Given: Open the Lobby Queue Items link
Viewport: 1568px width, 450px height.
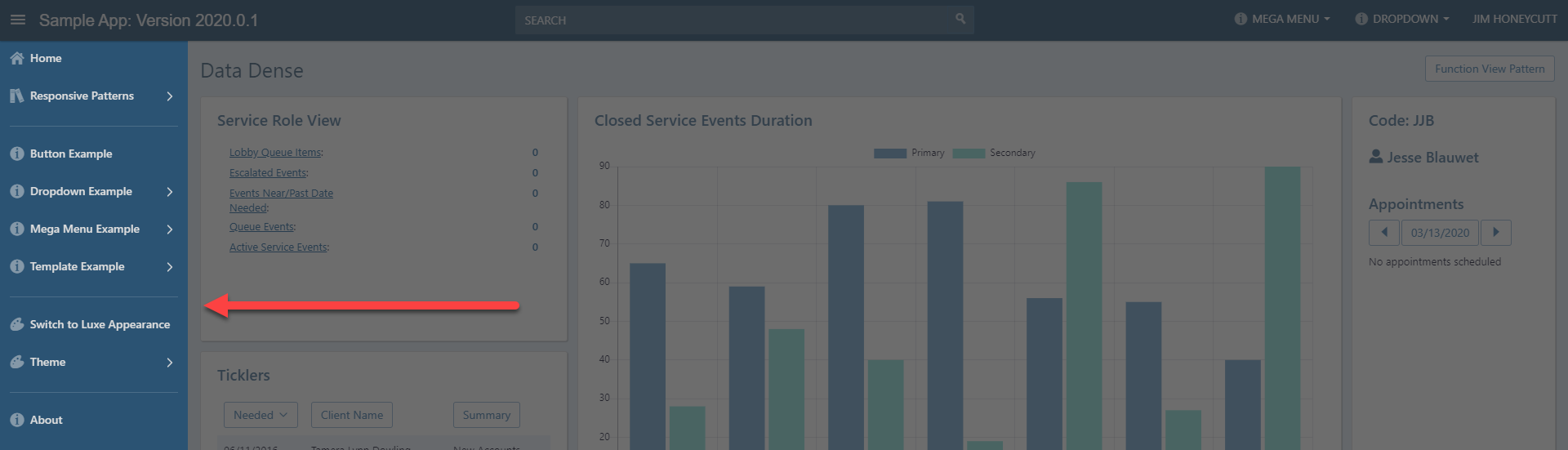Looking at the screenshot, I should point(274,153).
